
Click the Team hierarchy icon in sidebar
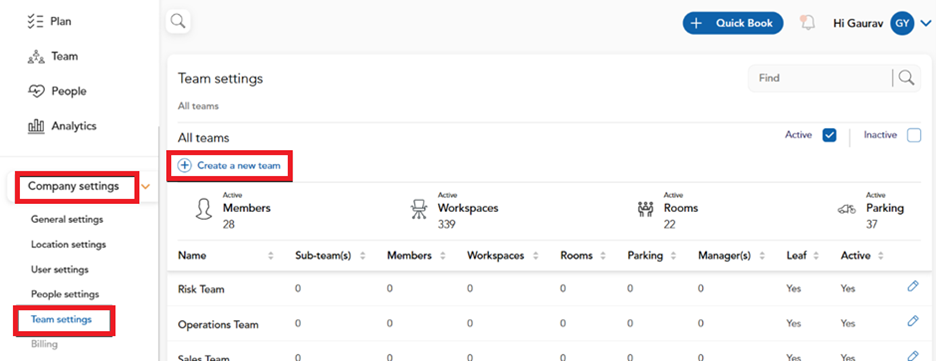pyautogui.click(x=36, y=57)
